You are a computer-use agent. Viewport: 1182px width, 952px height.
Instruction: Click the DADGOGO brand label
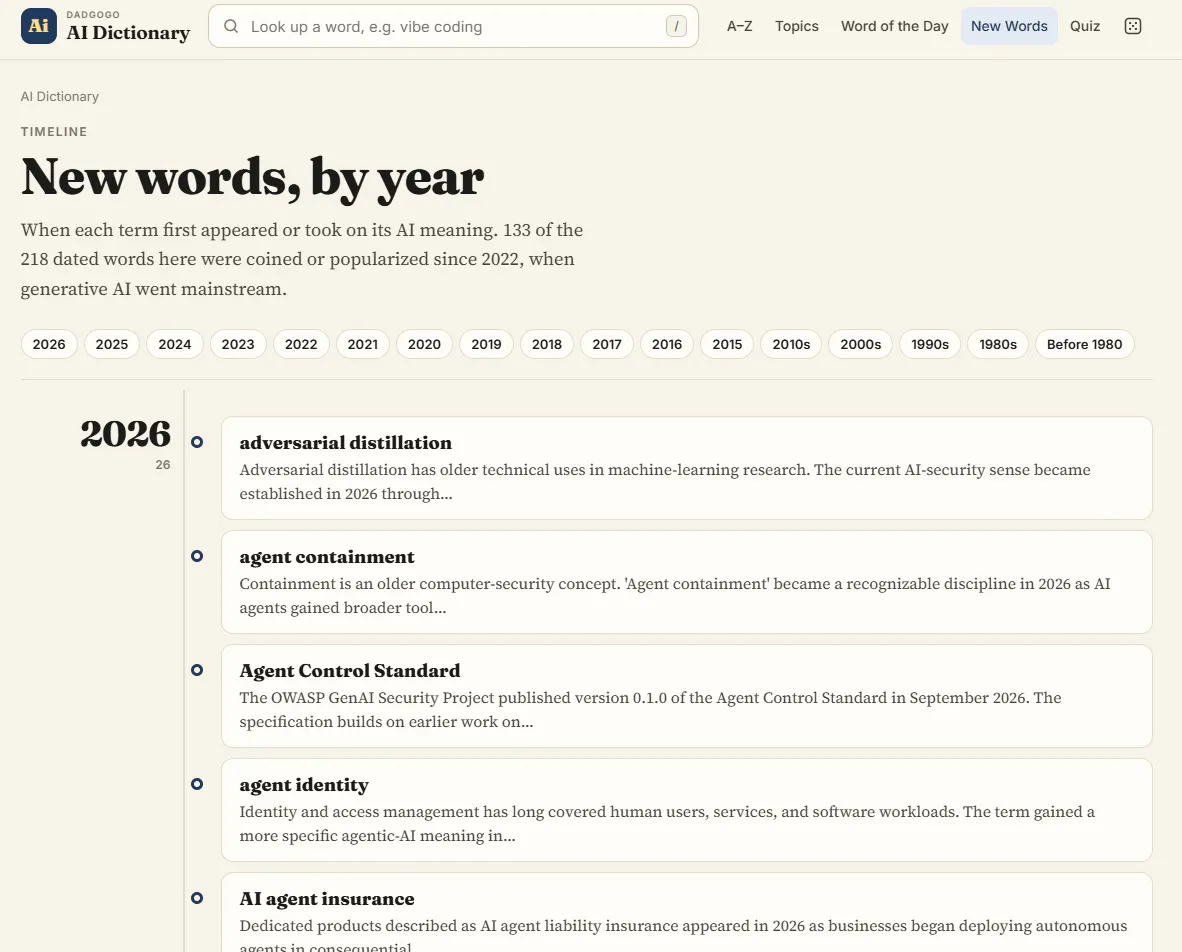93,14
